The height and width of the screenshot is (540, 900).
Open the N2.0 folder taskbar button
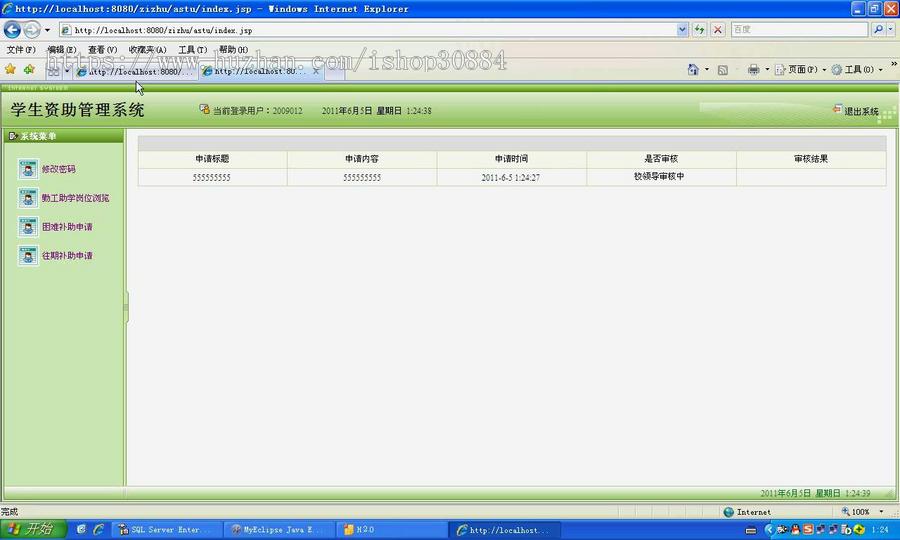pyautogui.click(x=391, y=530)
